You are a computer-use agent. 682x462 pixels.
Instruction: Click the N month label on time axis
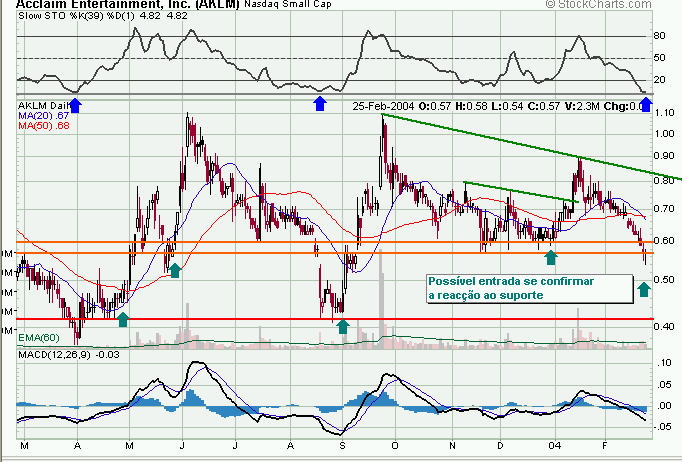click(452, 446)
